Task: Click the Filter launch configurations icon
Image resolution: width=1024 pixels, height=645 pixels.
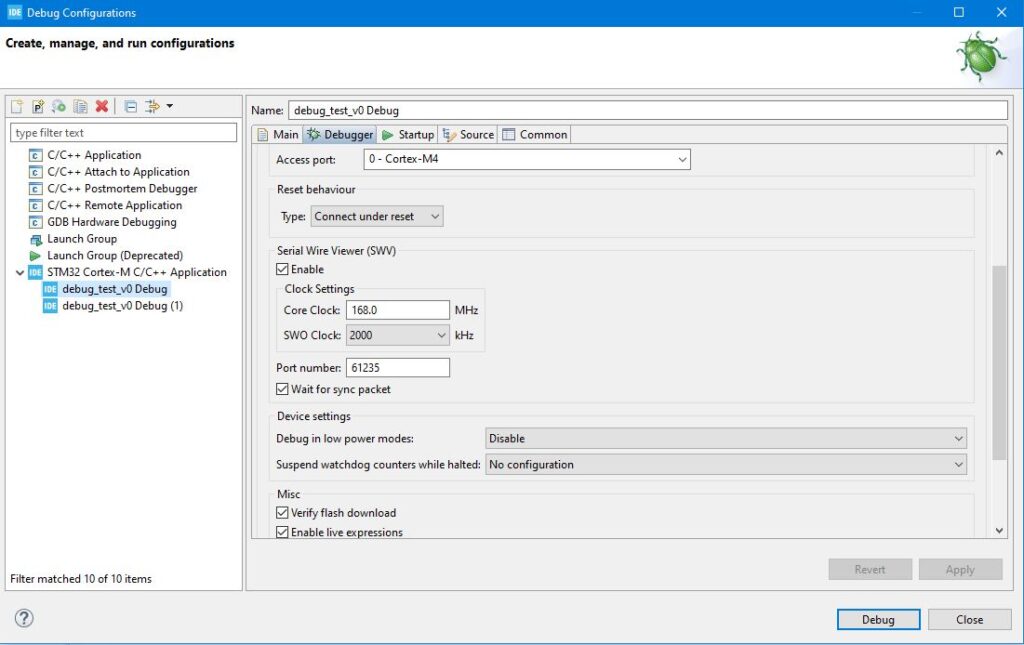Action: click(153, 106)
